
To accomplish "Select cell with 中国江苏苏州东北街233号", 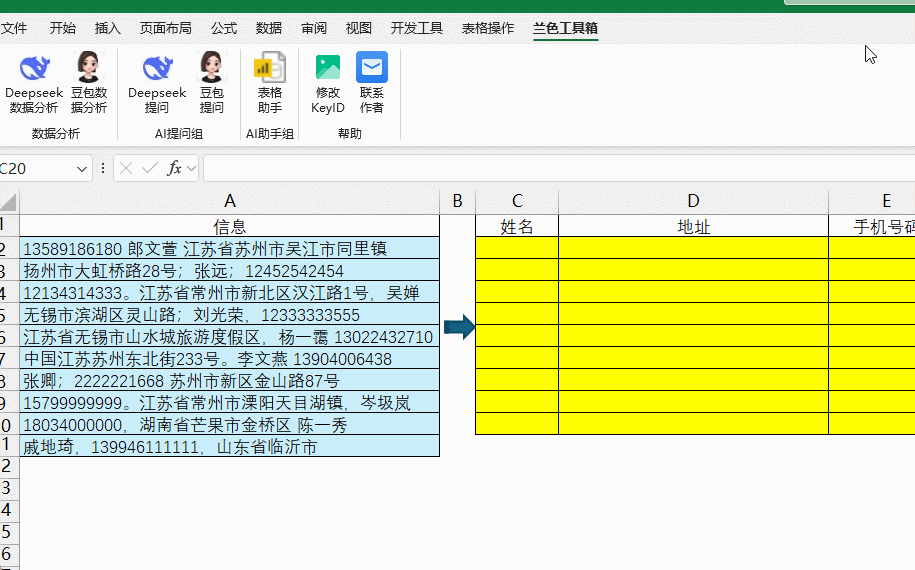I will click(230, 359).
